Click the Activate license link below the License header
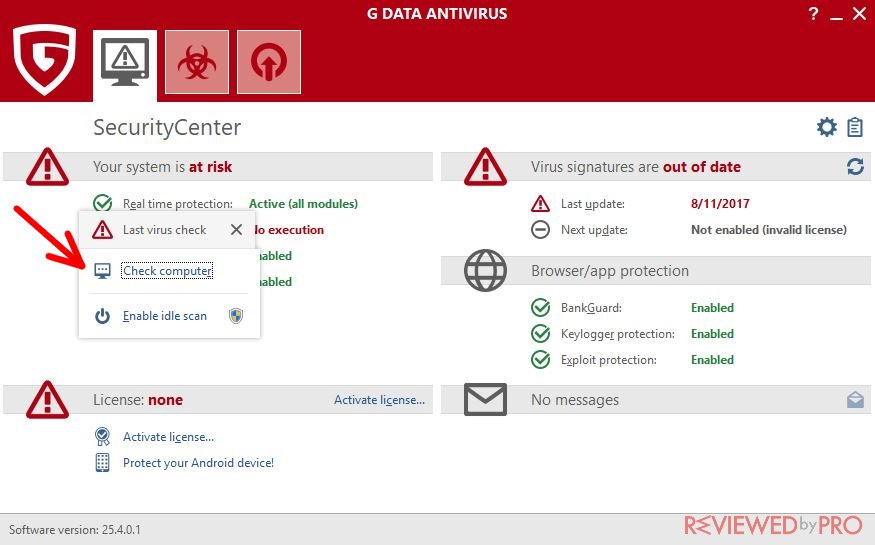 pos(169,437)
